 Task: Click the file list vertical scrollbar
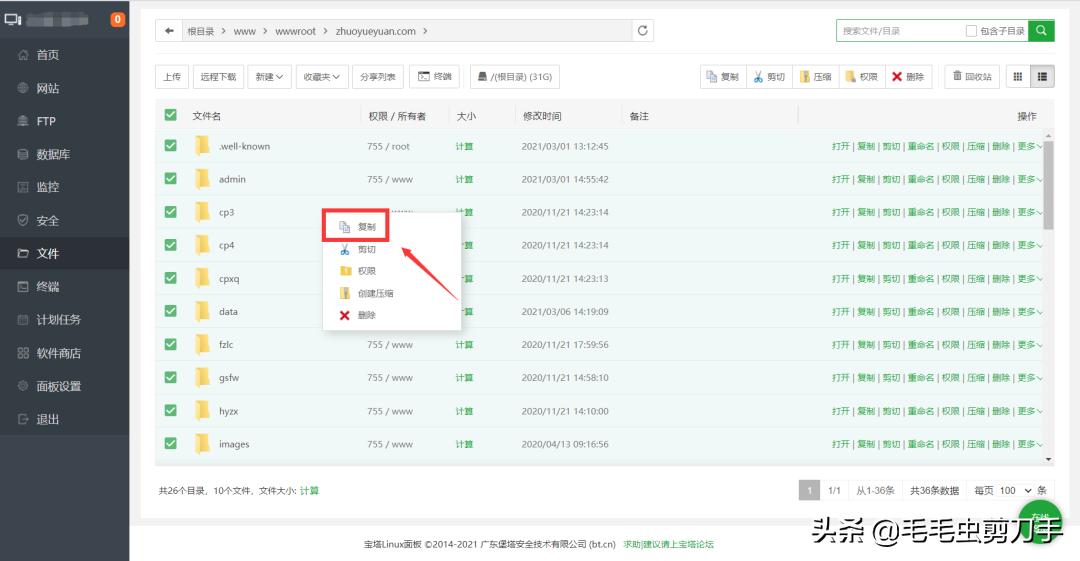coord(1048,185)
